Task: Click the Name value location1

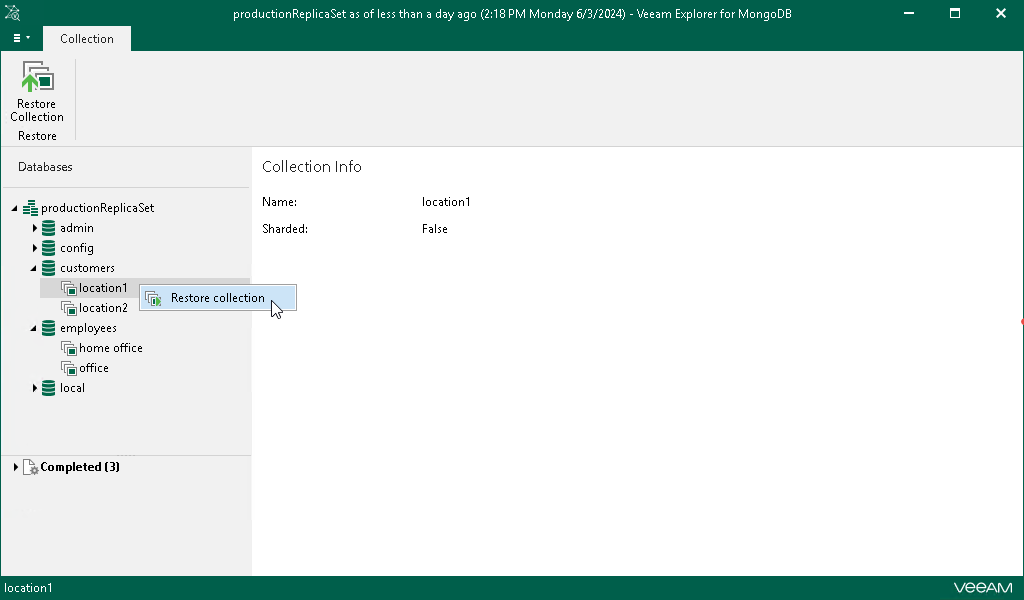Action: click(x=446, y=202)
